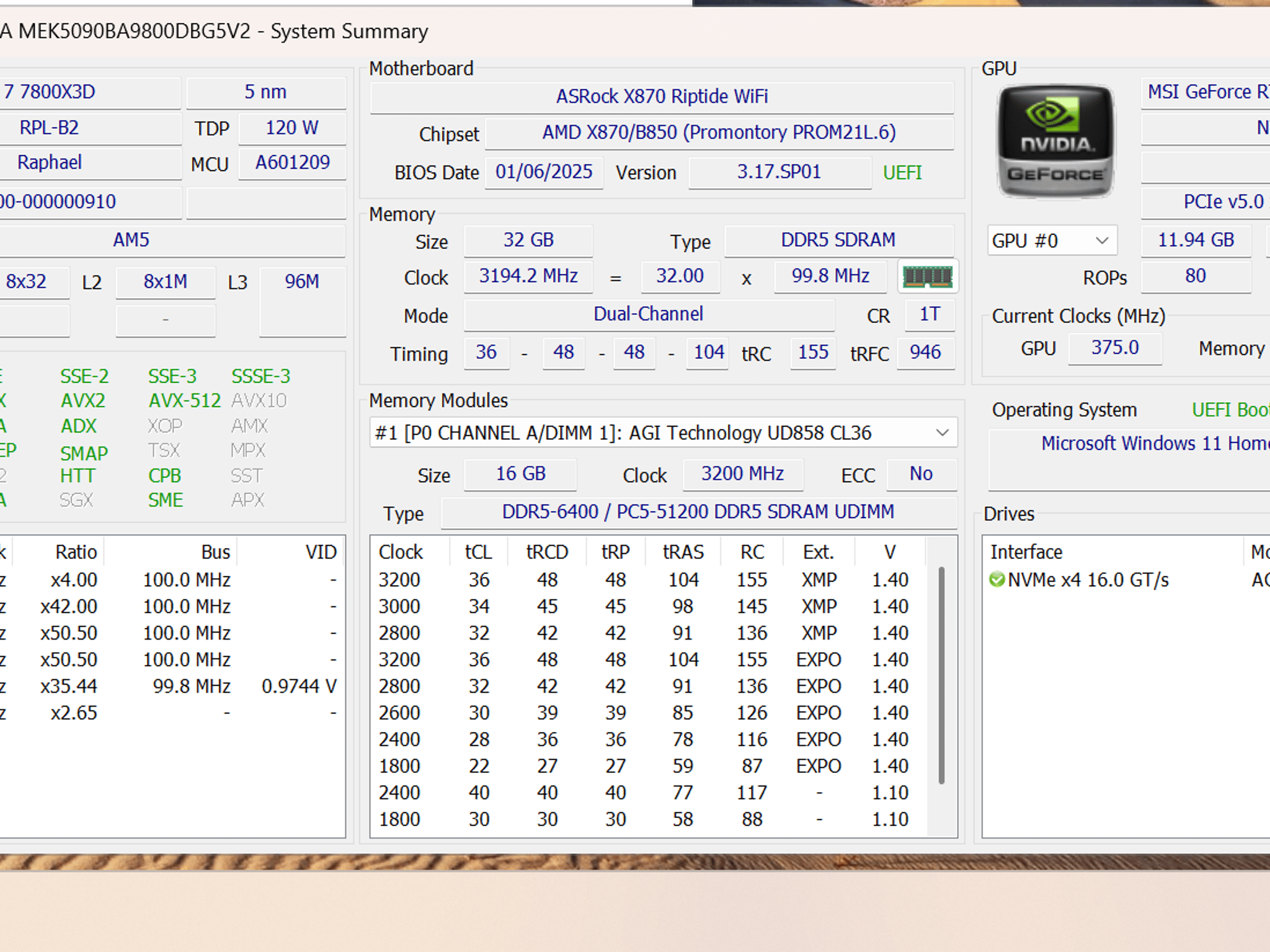Viewport: 1270px width, 952px height.
Task: Click the 32.00 memory multiplier value
Action: pyautogui.click(x=680, y=276)
